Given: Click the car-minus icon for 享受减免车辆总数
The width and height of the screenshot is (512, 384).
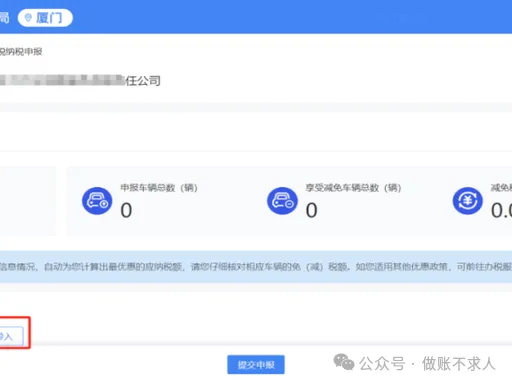Looking at the screenshot, I should 282,201.
